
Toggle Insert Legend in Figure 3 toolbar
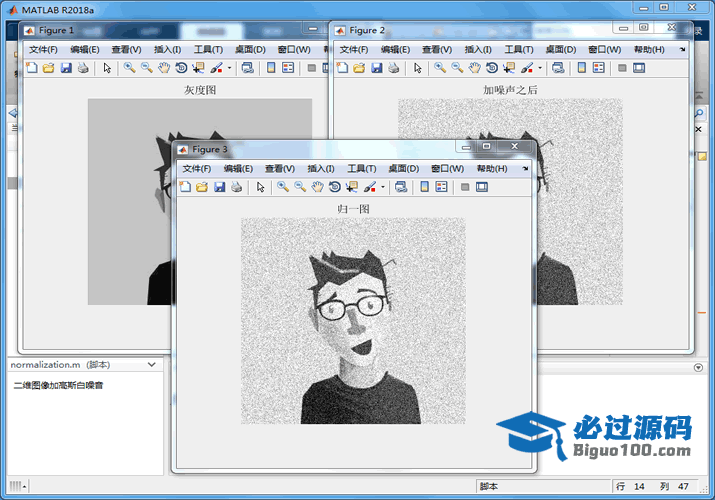coord(441,187)
